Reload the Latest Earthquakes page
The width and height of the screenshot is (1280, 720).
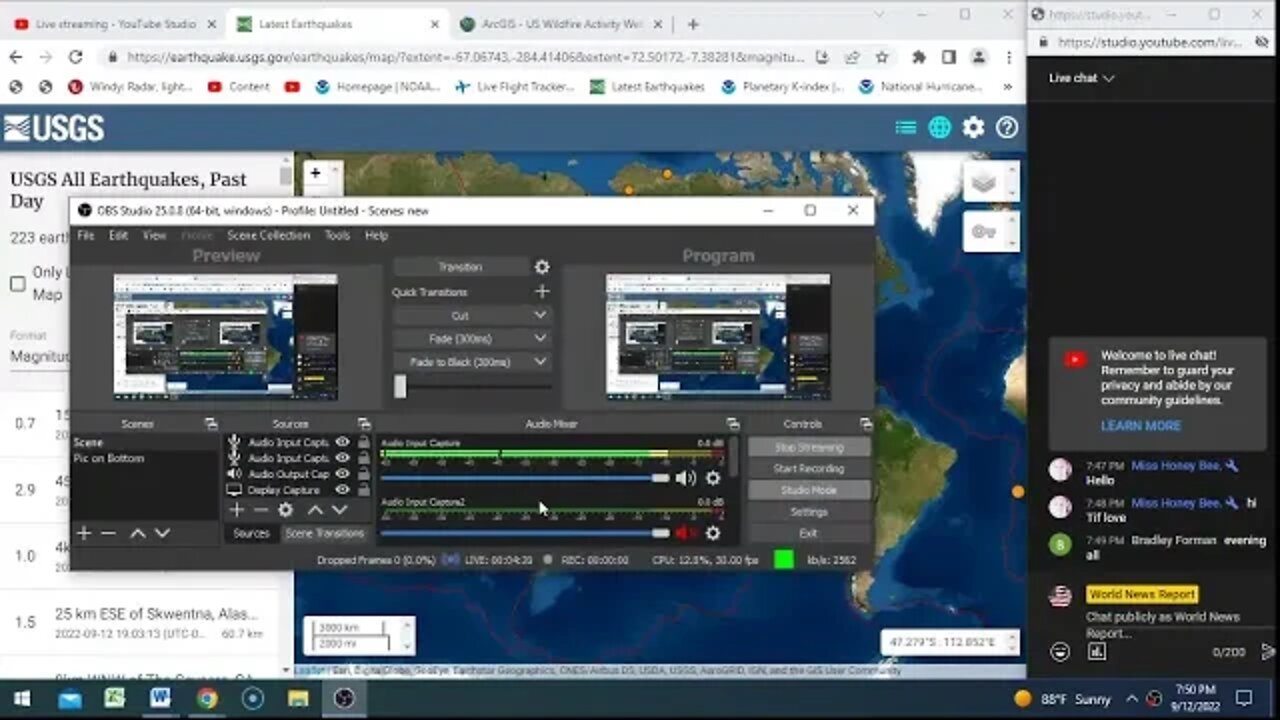click(x=75, y=57)
